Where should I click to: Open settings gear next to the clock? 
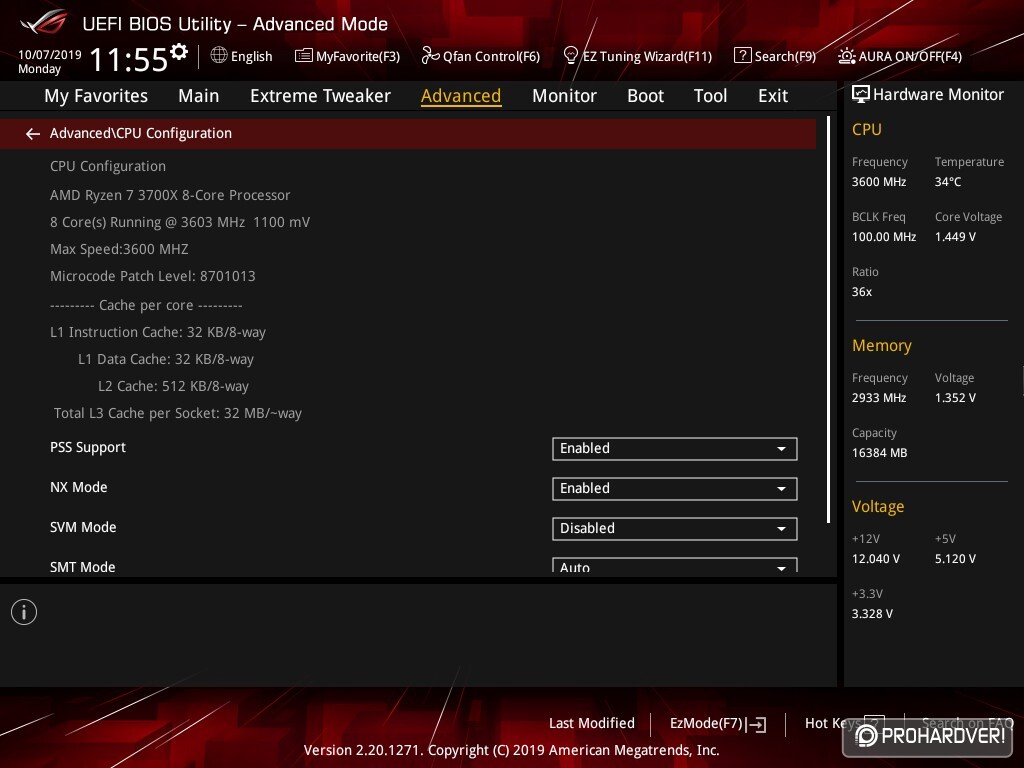(x=178, y=51)
